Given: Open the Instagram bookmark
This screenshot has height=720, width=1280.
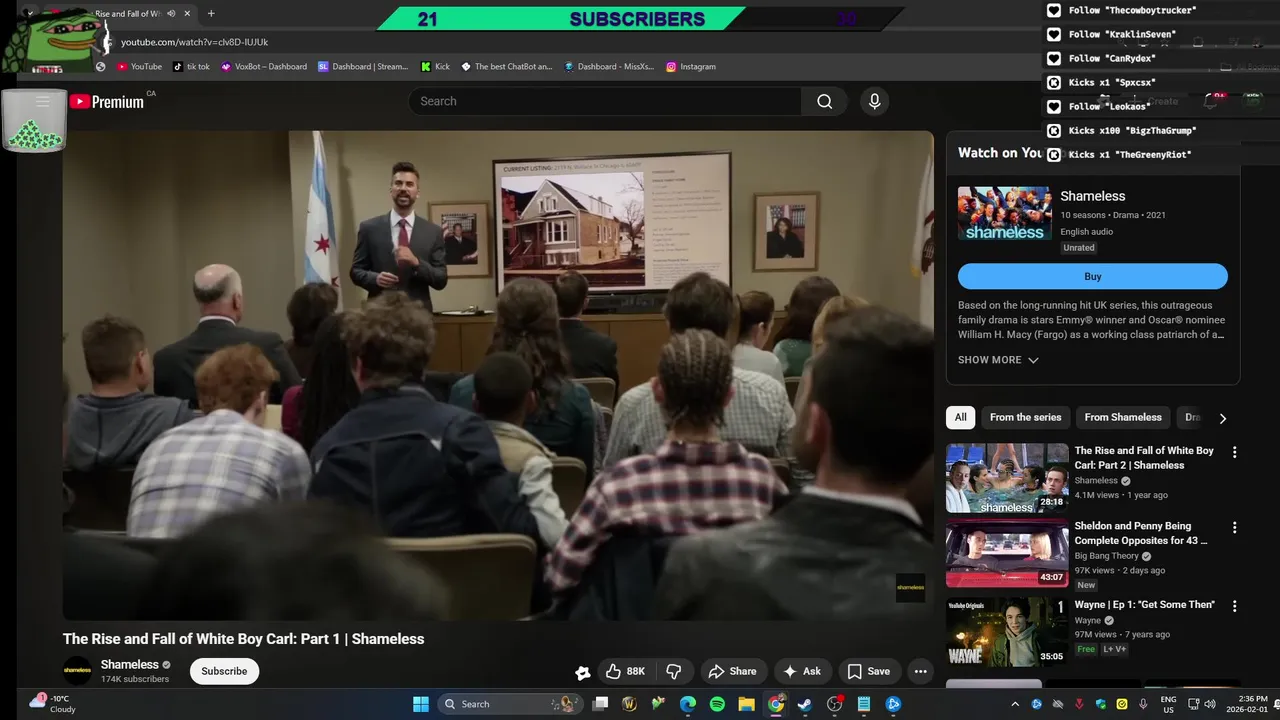Looking at the screenshot, I should [x=691, y=67].
